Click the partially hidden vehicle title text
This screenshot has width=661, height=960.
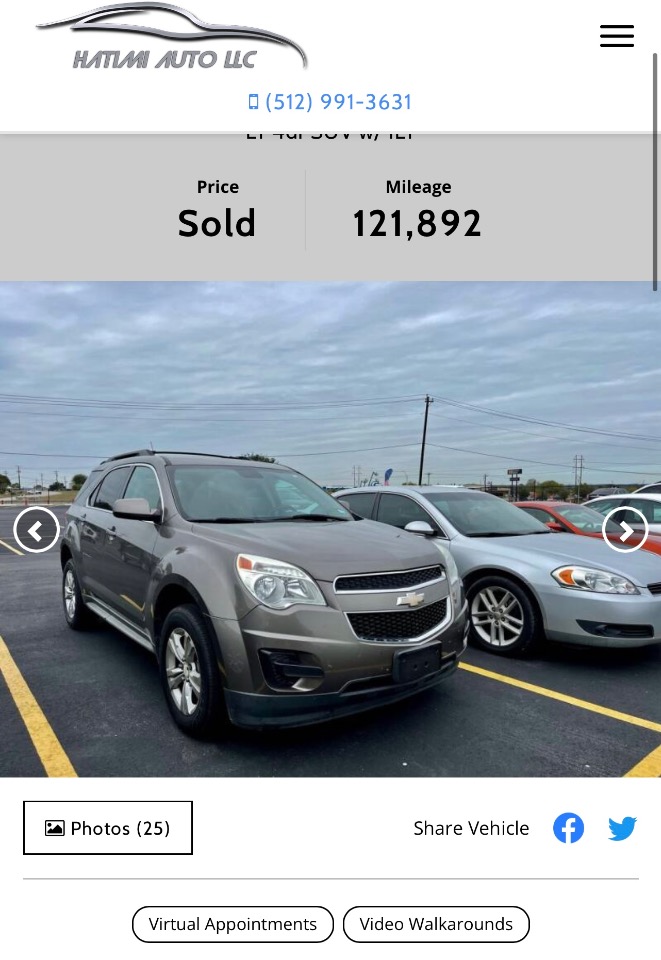[329, 136]
